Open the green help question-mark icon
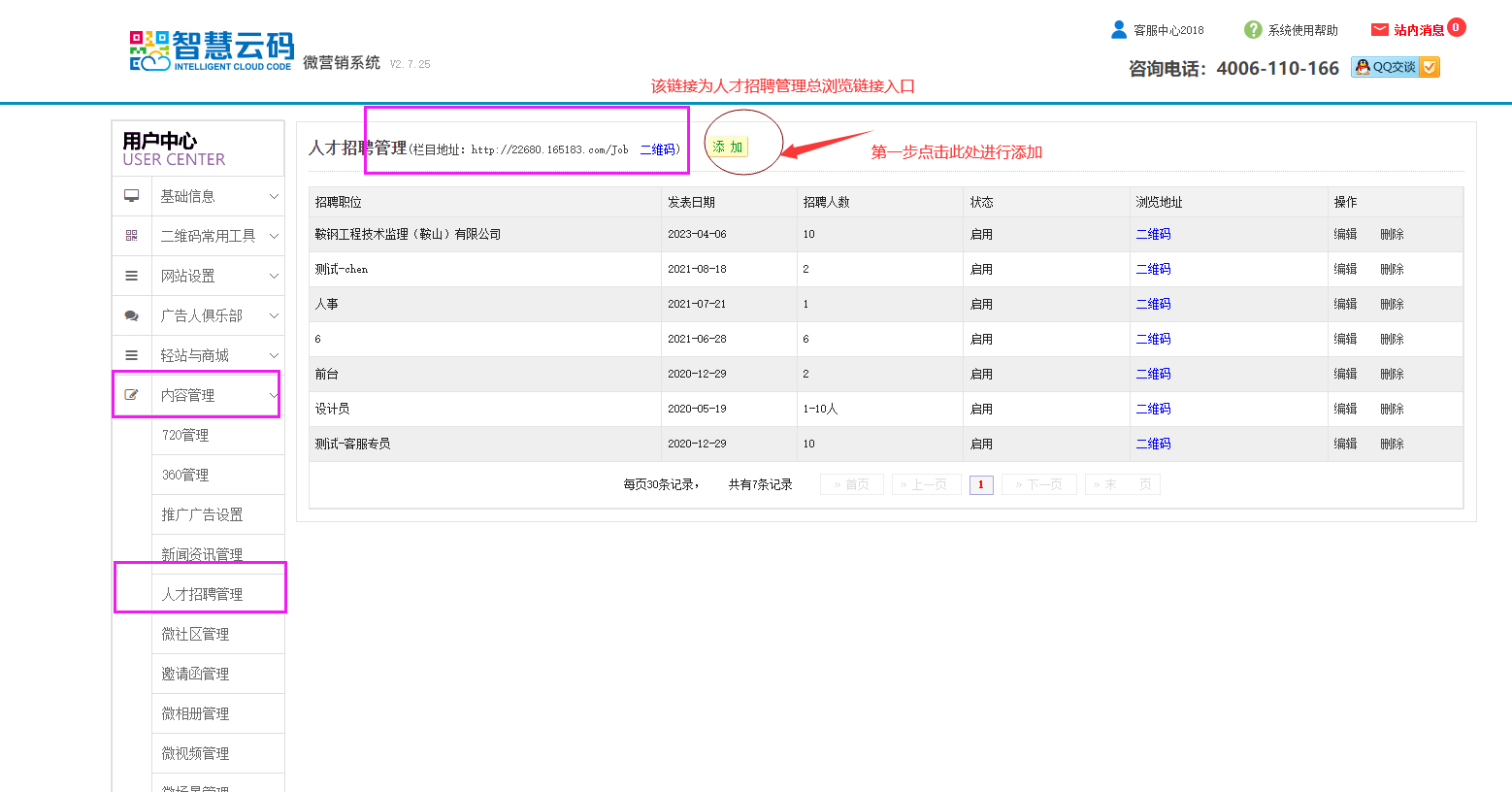This screenshot has width=1512, height=792. (x=1253, y=30)
